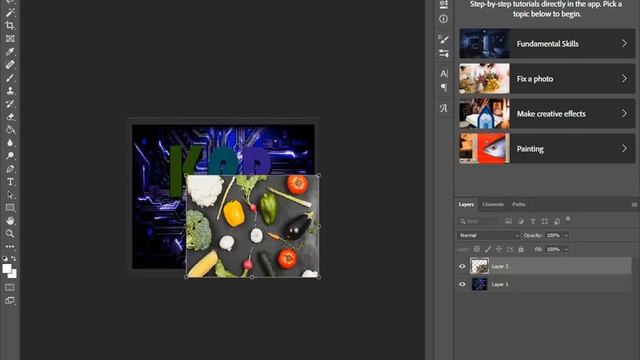Viewport: 640px width, 360px height.
Task: Select the Paint Bucket tool
Action: click(10, 130)
